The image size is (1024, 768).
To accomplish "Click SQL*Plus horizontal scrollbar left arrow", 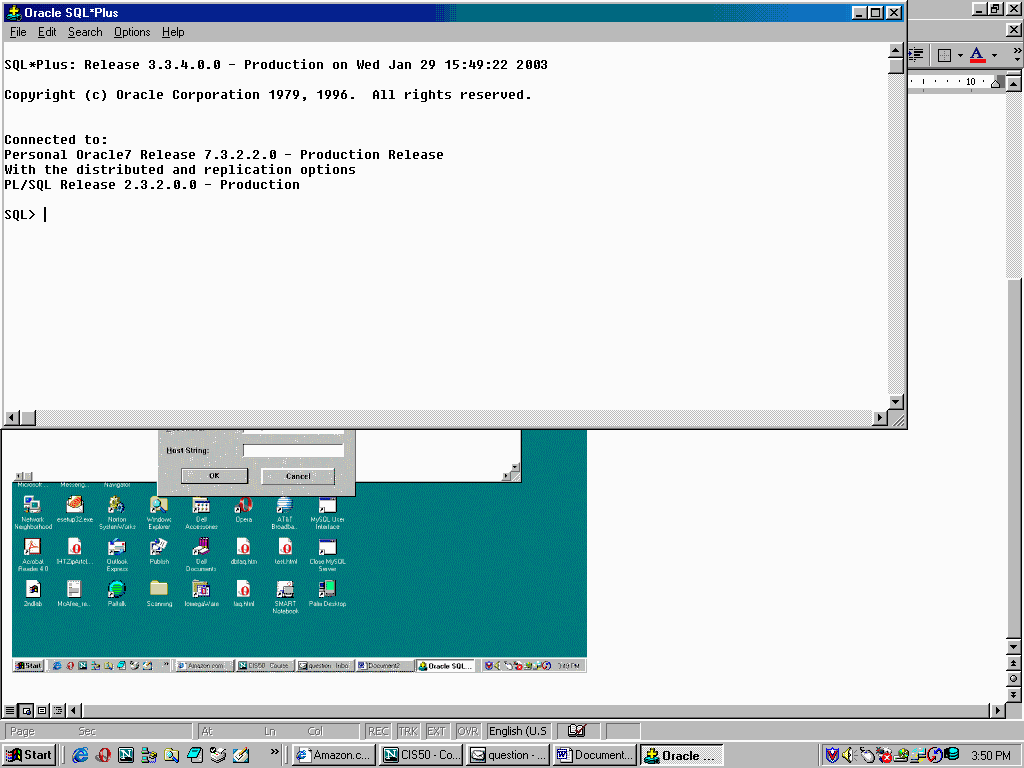I will tap(12, 417).
